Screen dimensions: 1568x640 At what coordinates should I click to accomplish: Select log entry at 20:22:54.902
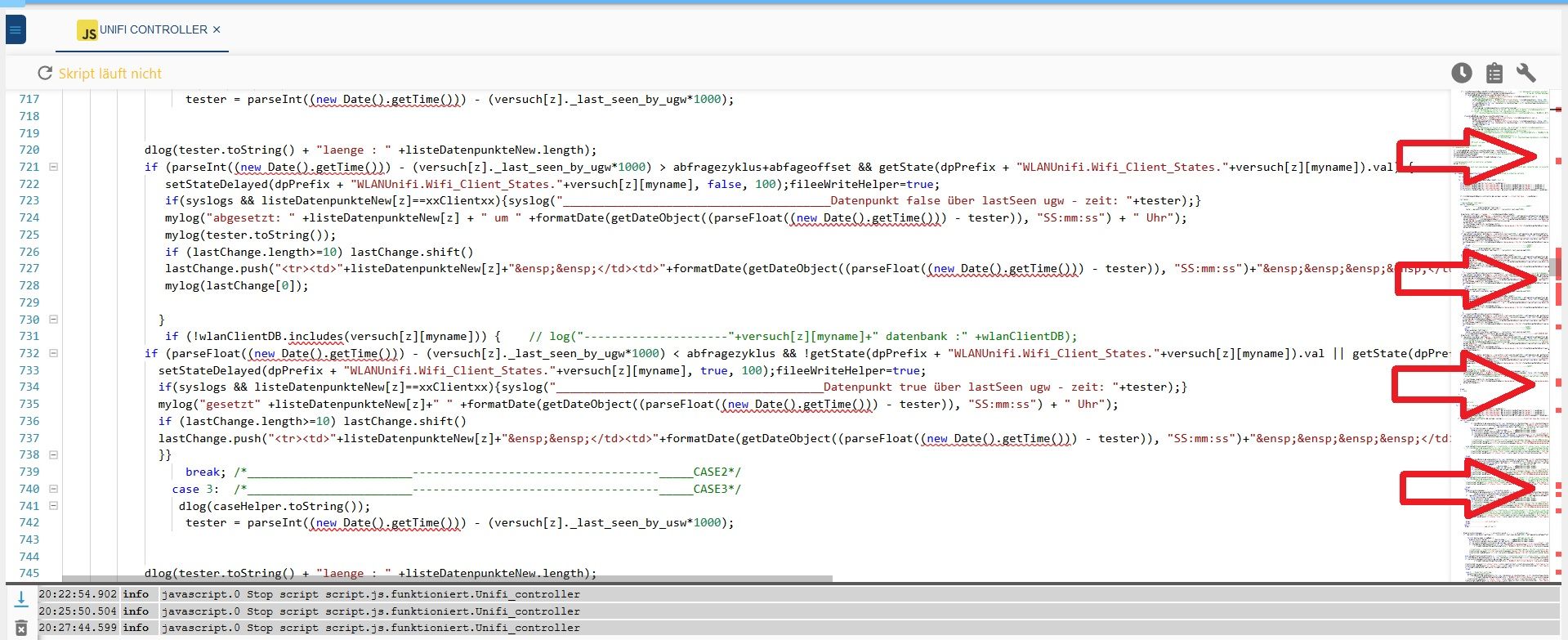pyautogui.click(x=798, y=594)
